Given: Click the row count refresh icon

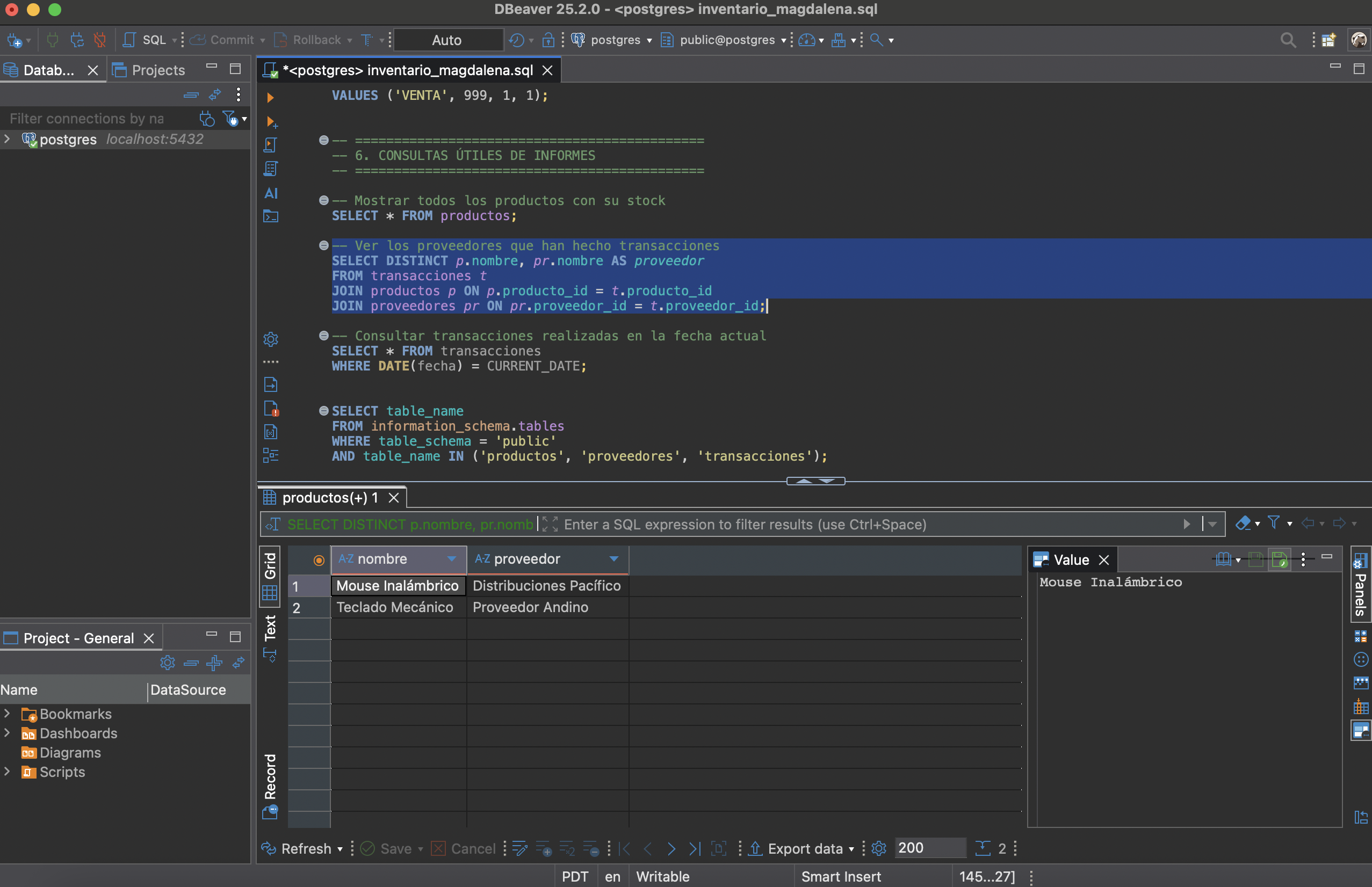Looking at the screenshot, I should coord(983,848).
